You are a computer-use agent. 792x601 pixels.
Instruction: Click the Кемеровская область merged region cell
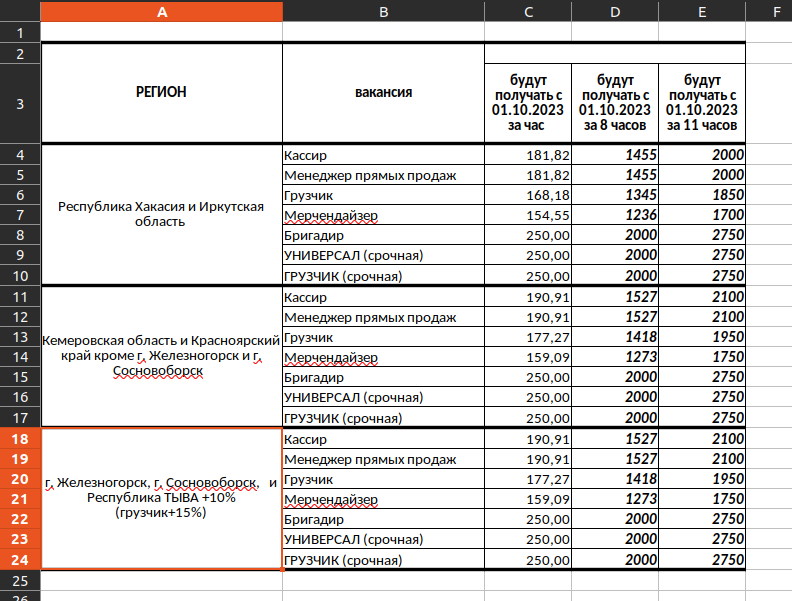click(x=161, y=356)
